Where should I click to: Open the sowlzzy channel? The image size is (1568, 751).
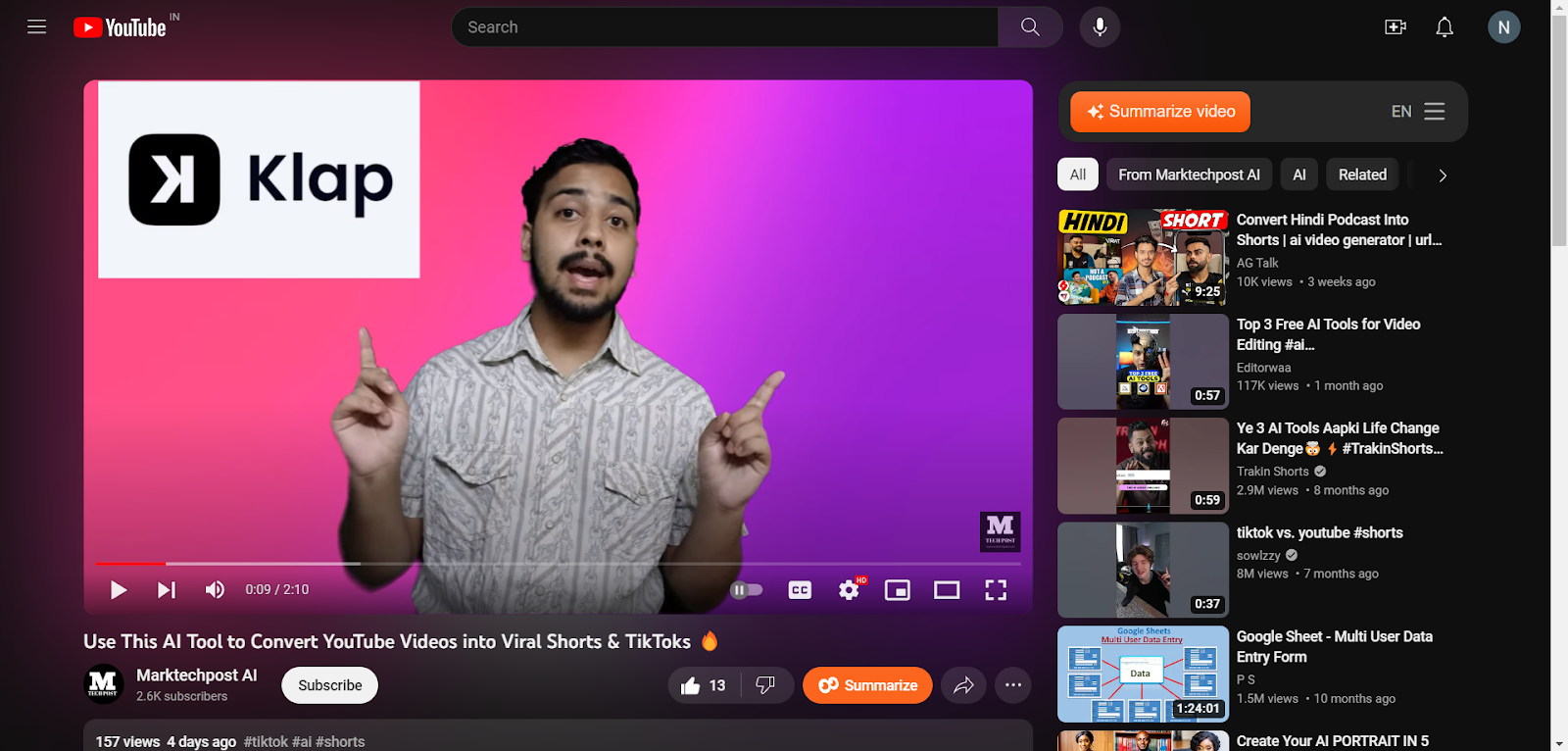click(1258, 556)
